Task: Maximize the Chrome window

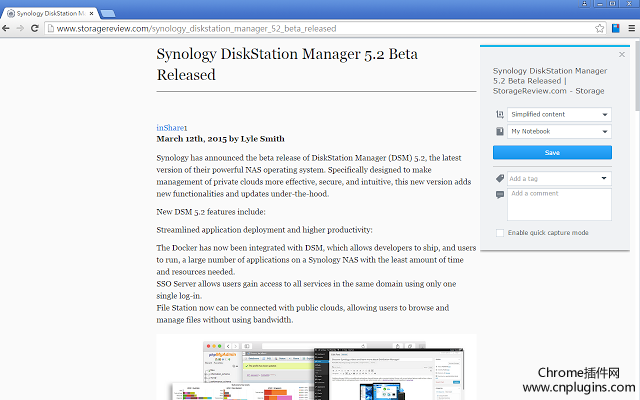Action: click(613, 3)
